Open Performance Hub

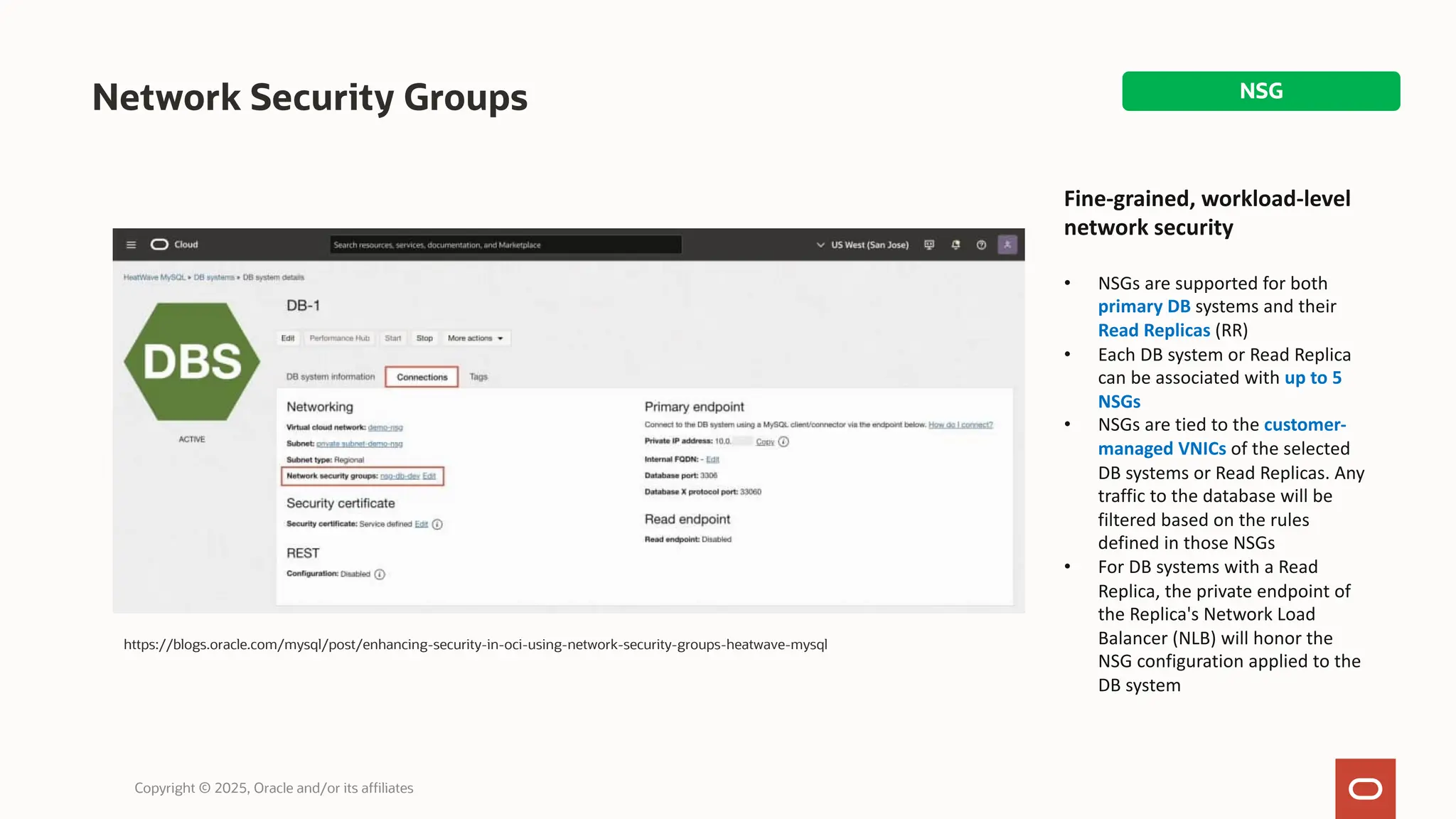339,338
